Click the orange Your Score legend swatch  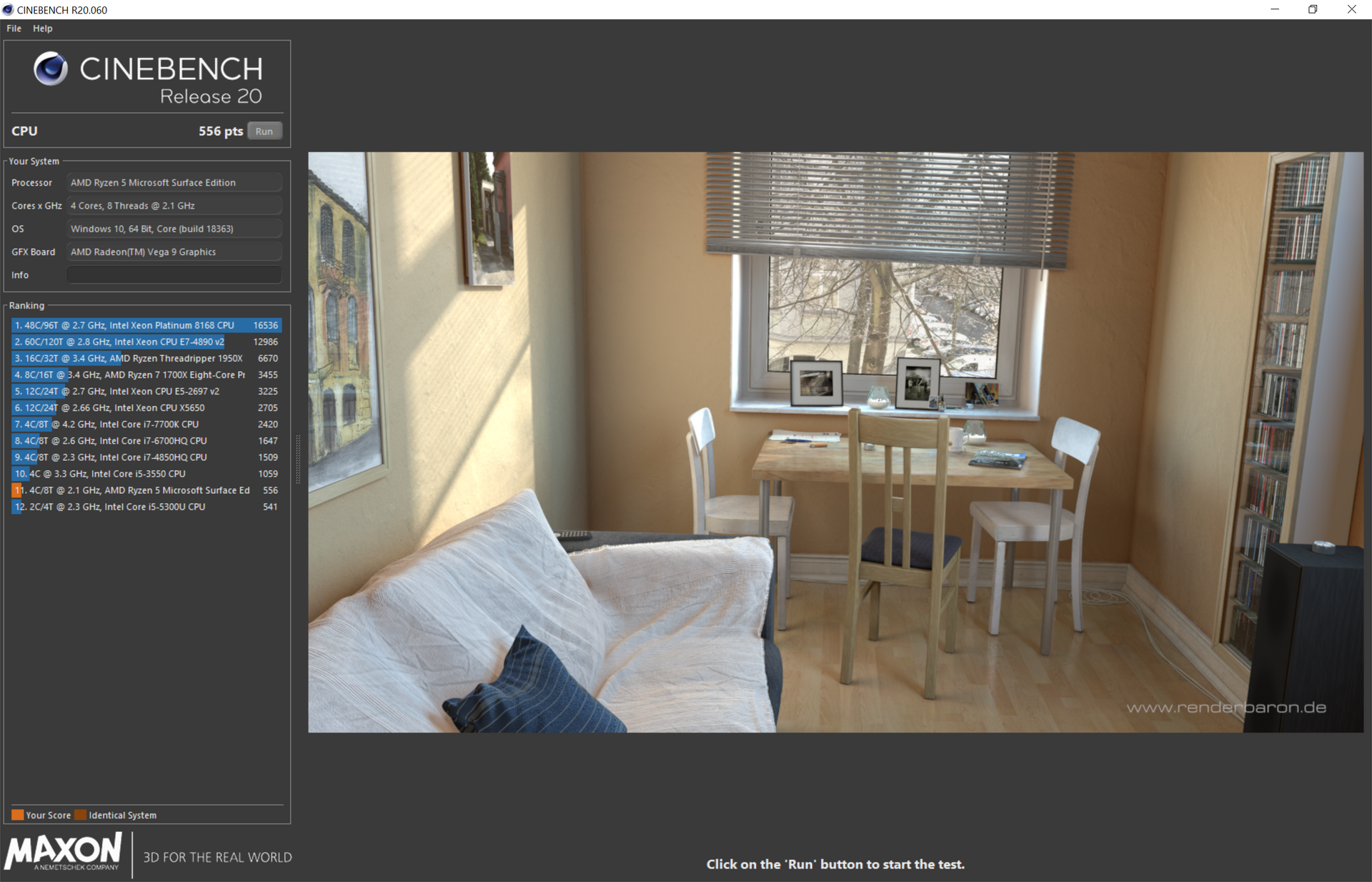coord(18,815)
